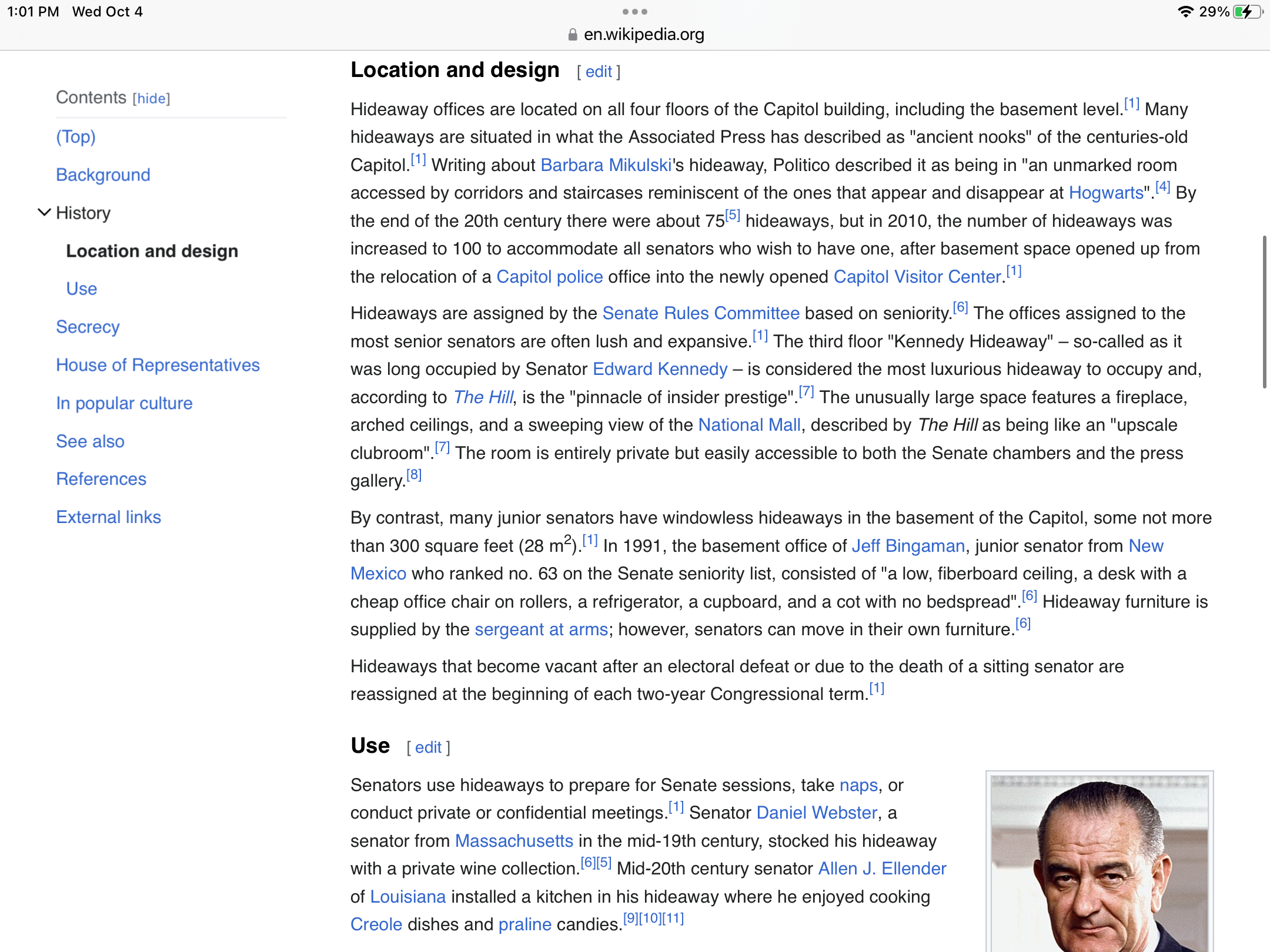
Task: Go to In popular culture section
Action: pos(124,403)
